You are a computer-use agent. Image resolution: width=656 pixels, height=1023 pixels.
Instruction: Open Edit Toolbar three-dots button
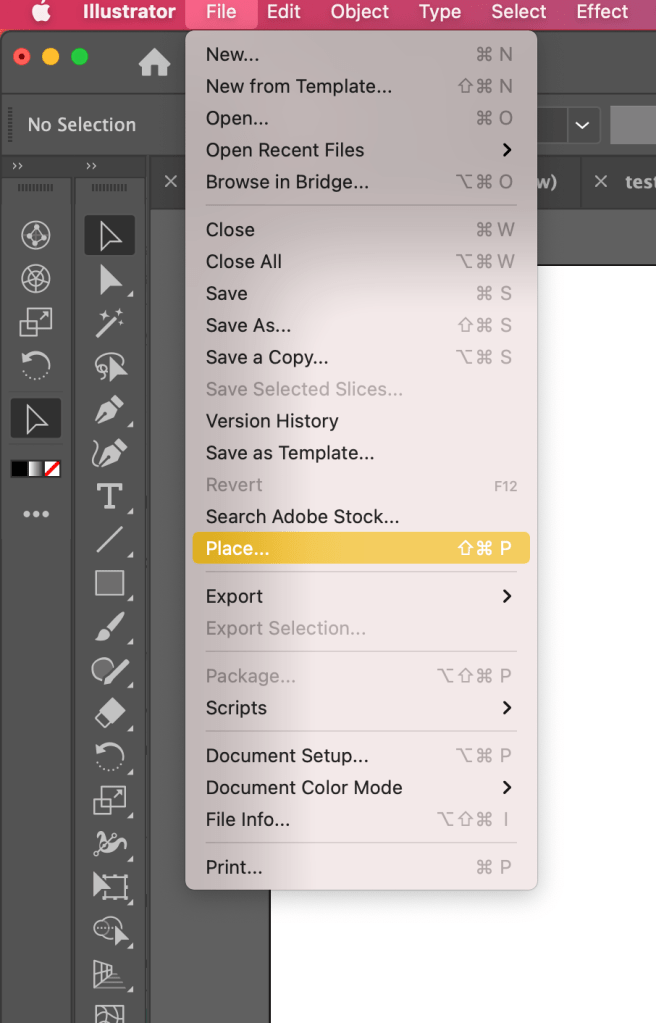point(36,514)
